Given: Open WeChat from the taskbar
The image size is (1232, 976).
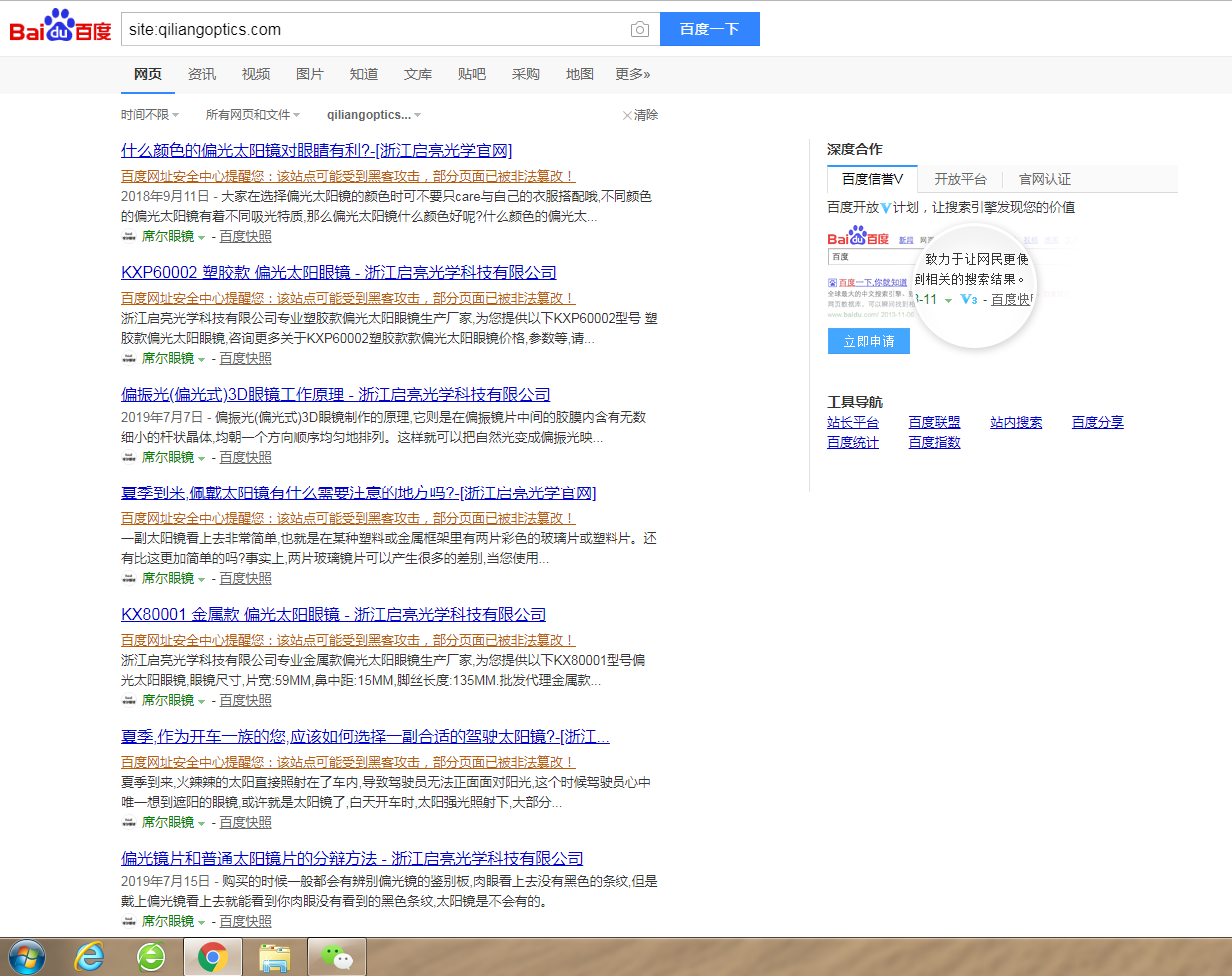Looking at the screenshot, I should pos(338,958).
